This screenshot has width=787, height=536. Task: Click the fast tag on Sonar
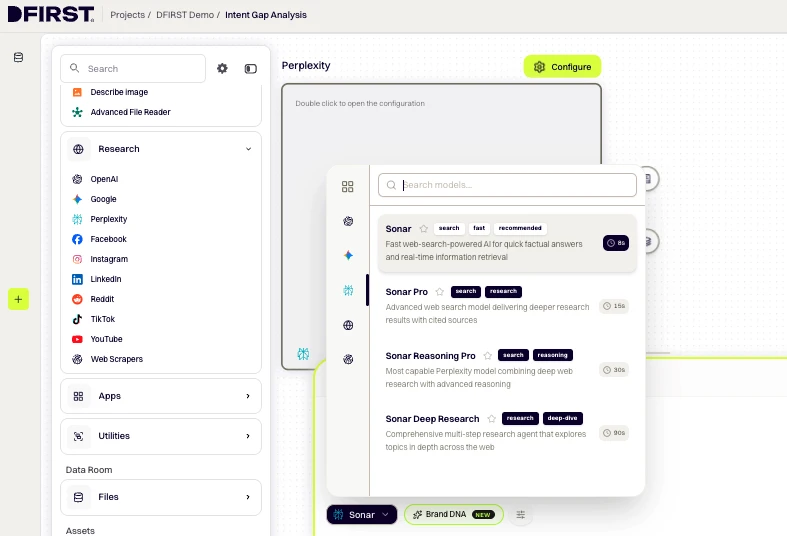click(479, 228)
